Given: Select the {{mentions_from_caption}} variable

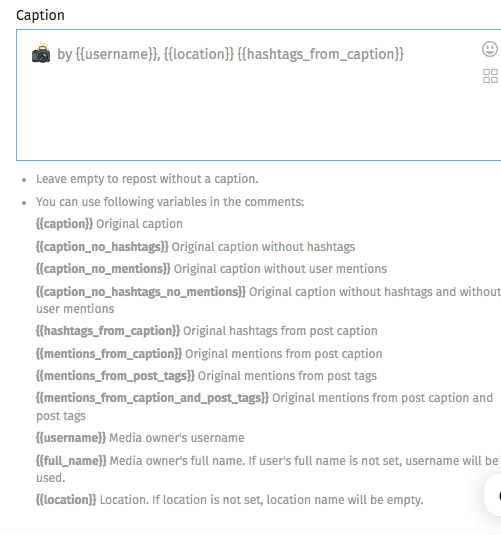Looking at the screenshot, I should tap(109, 354).
